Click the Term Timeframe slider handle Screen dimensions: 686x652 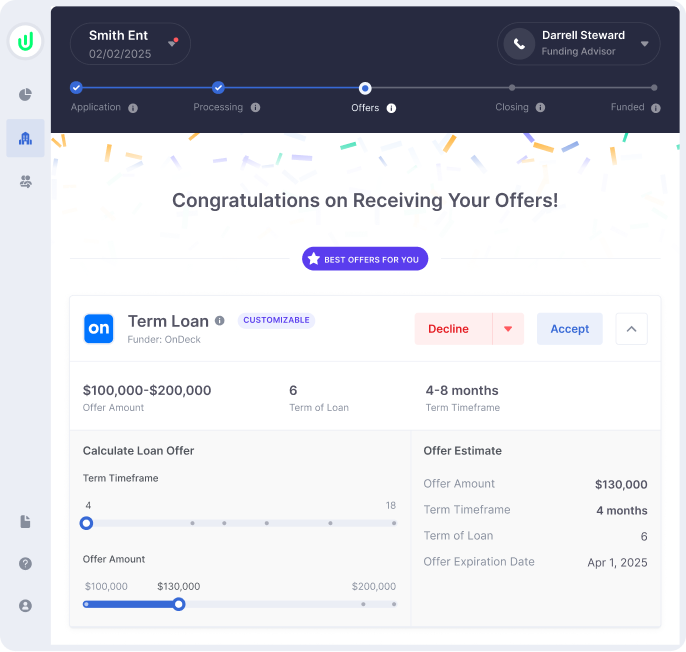[87, 523]
